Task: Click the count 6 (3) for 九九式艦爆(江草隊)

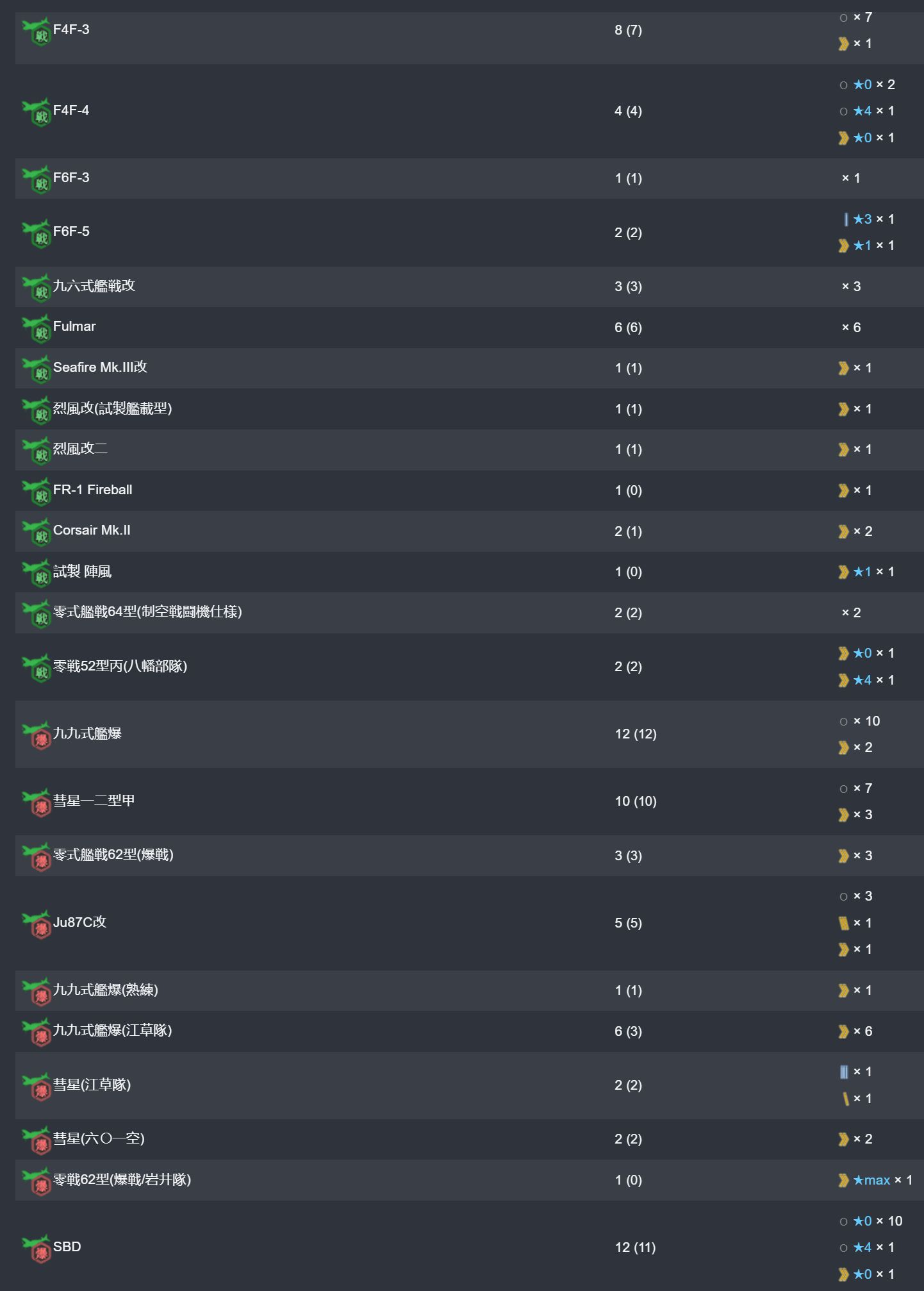Action: click(x=628, y=1031)
